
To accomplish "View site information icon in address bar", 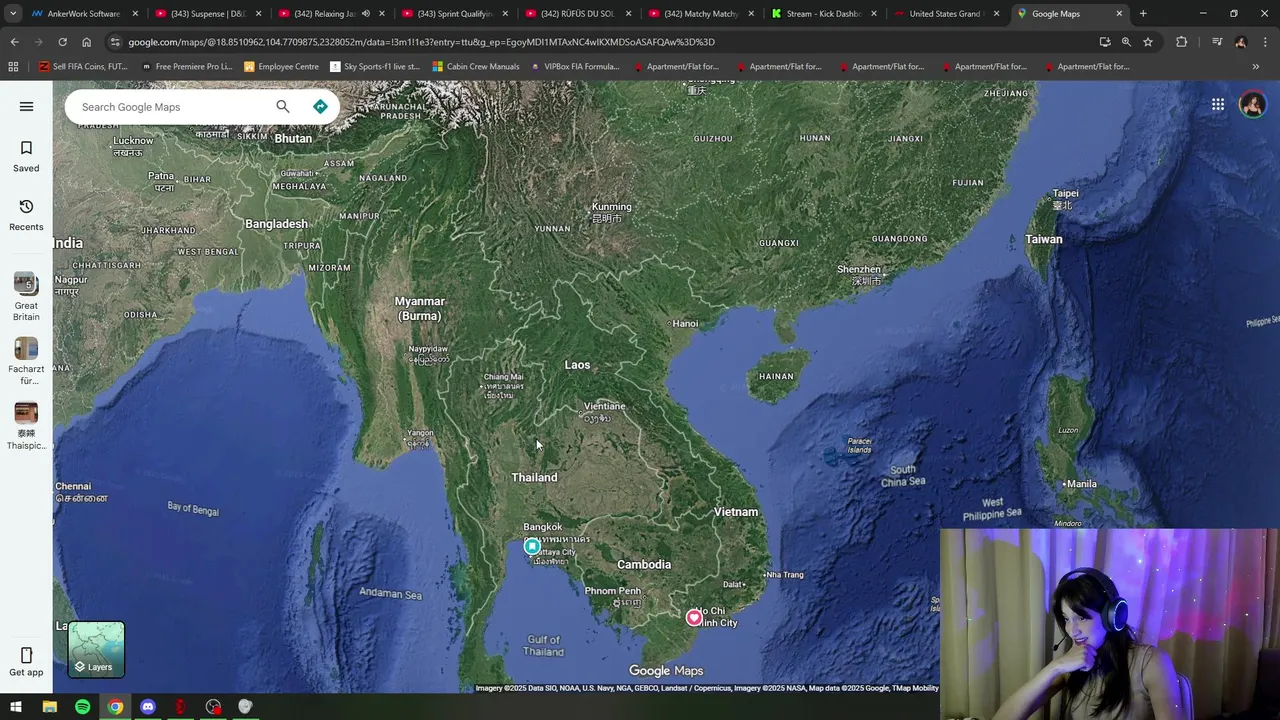I will (x=115, y=42).
